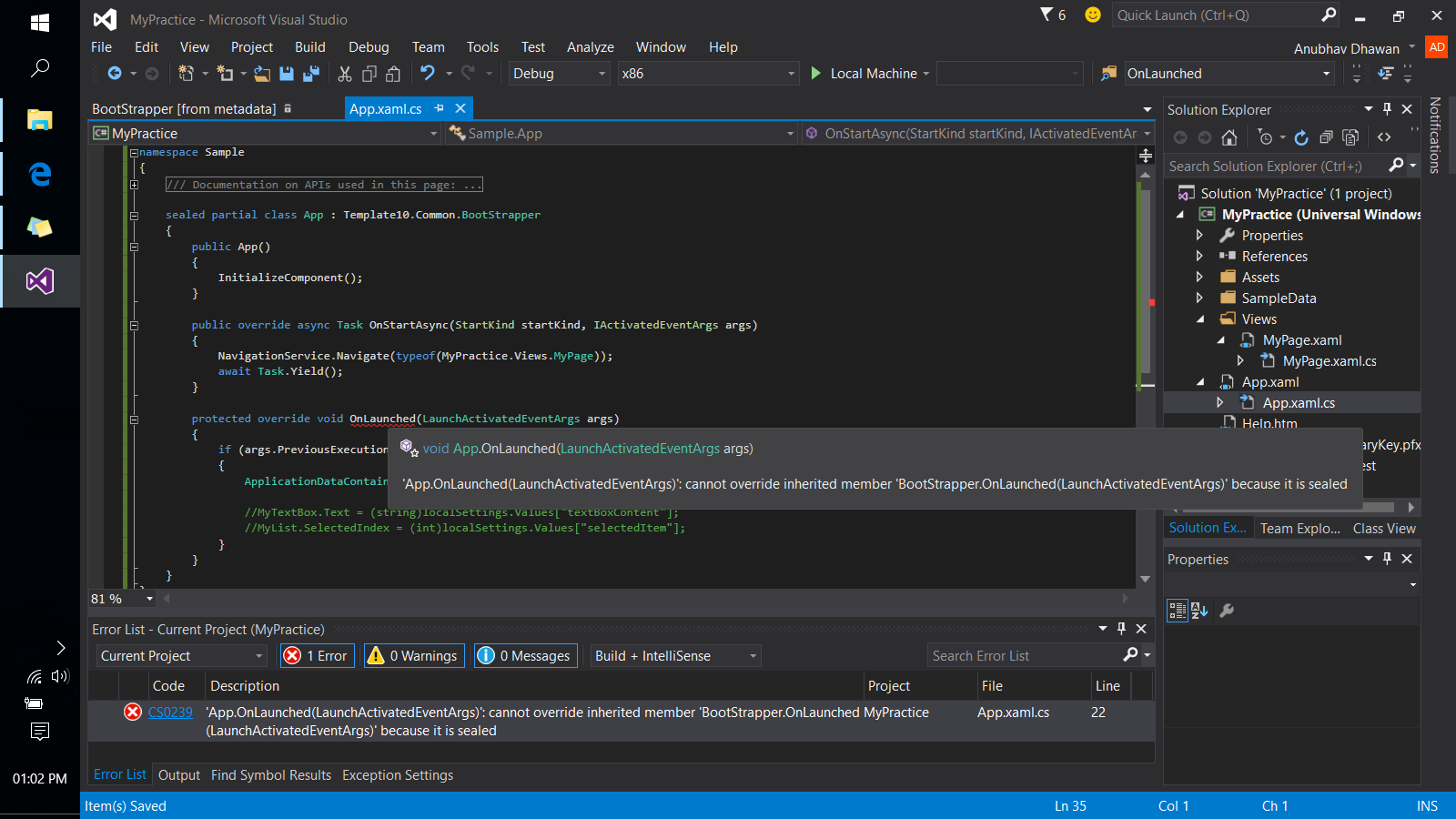Undo last action with the undo arrow
The width and height of the screenshot is (1456, 819).
[x=428, y=74]
